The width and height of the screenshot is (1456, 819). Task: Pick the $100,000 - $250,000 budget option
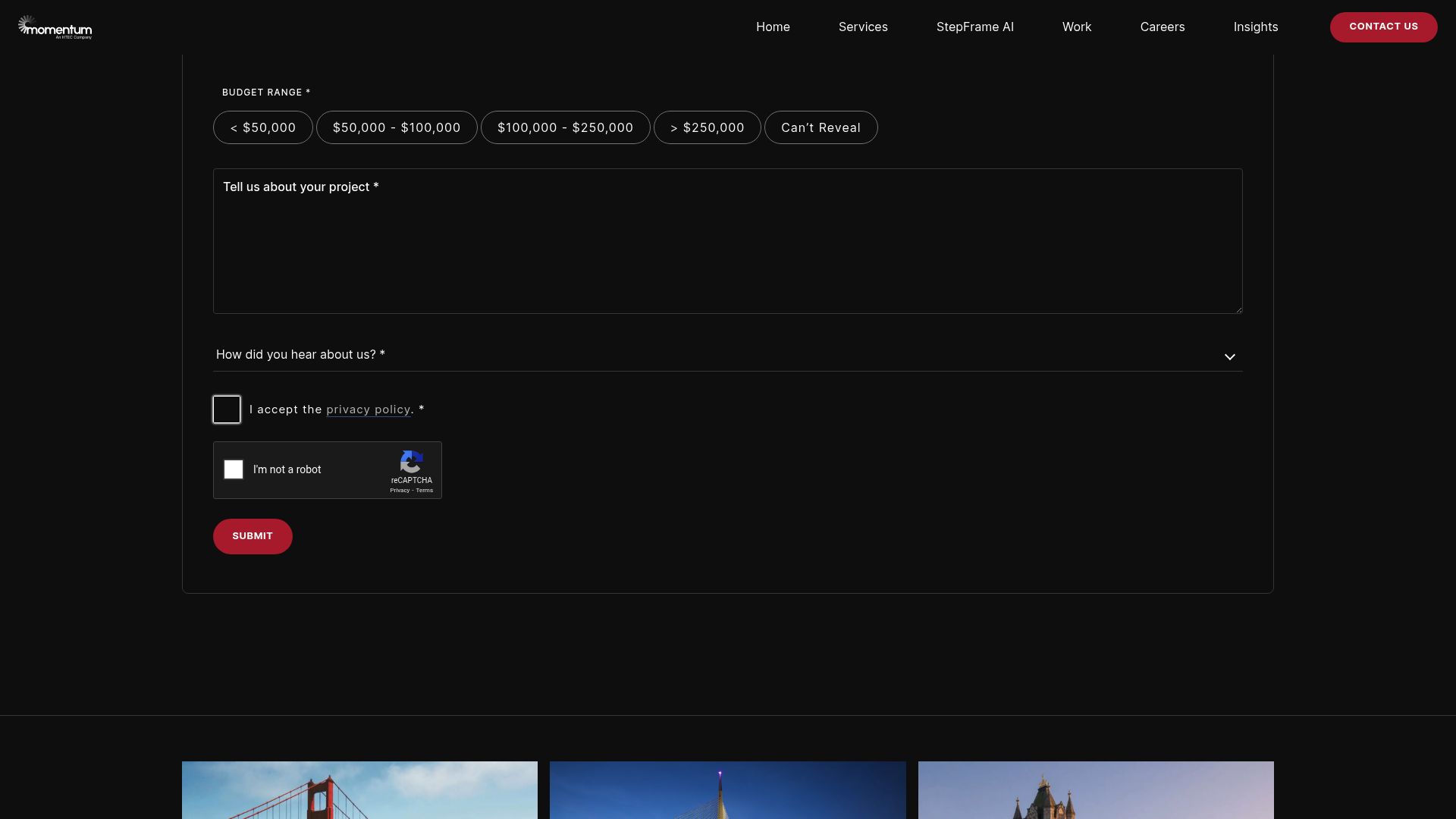click(565, 127)
